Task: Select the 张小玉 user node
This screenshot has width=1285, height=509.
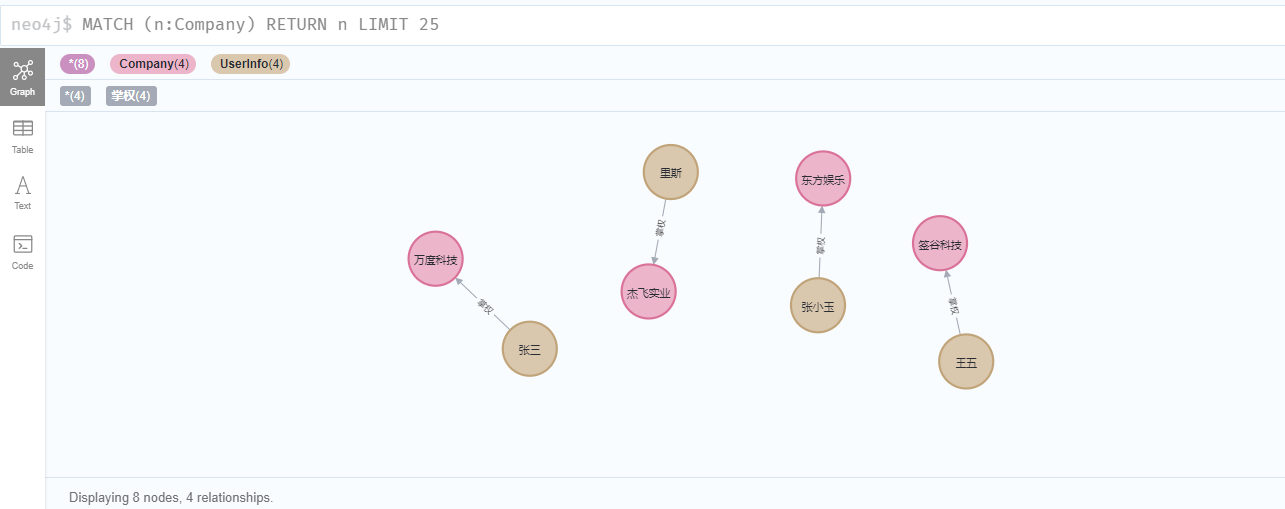Action: point(817,305)
